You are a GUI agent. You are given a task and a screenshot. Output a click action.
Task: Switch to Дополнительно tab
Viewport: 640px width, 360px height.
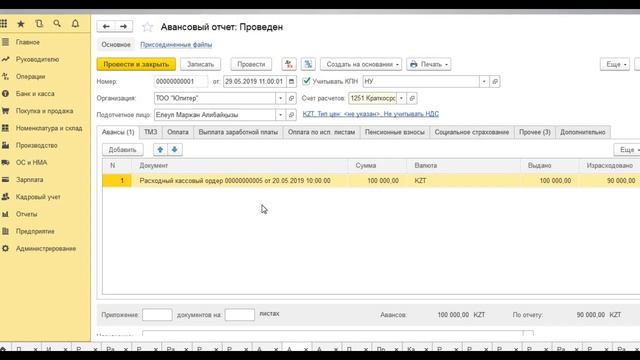pyautogui.click(x=582, y=132)
